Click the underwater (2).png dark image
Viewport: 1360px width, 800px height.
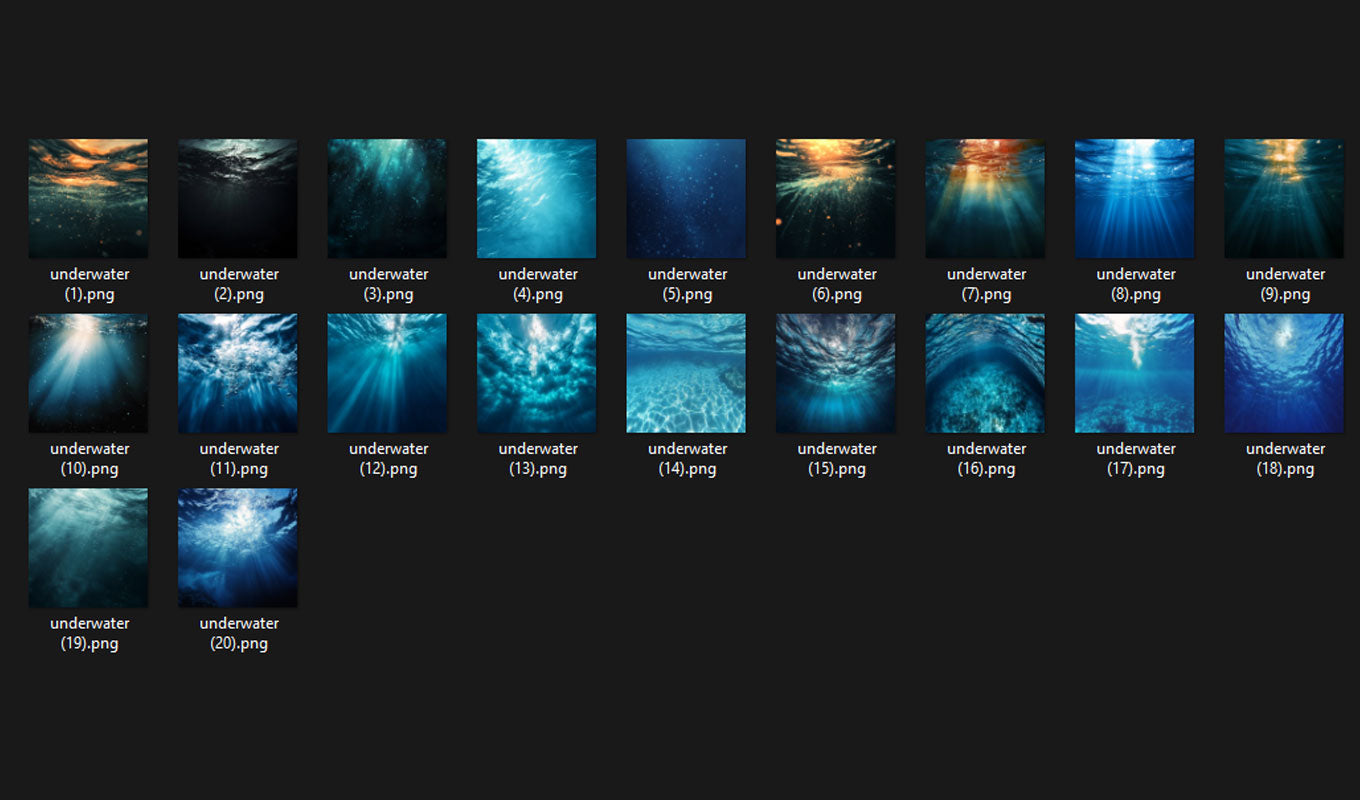coord(238,198)
